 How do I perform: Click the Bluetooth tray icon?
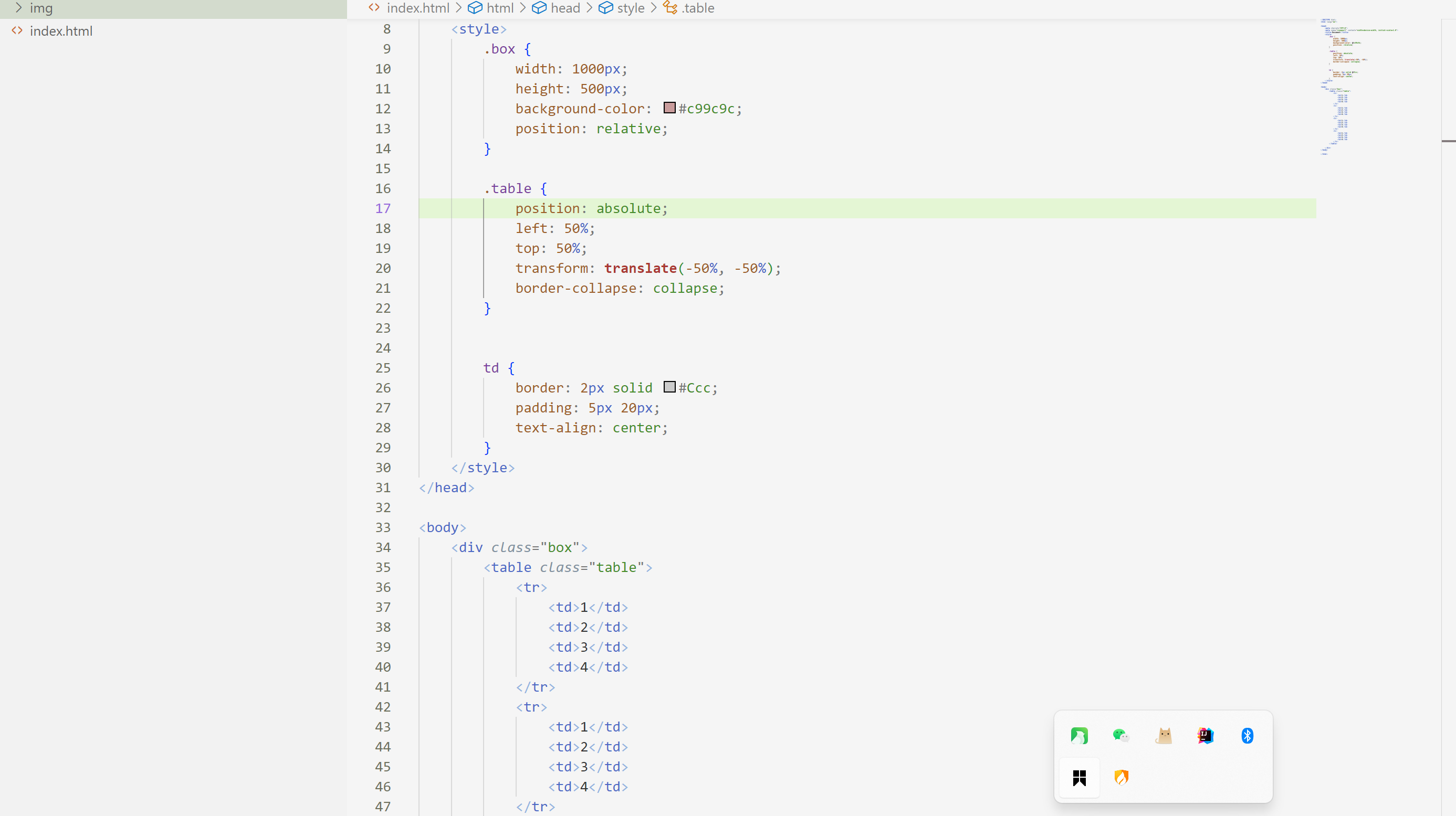tap(1248, 735)
